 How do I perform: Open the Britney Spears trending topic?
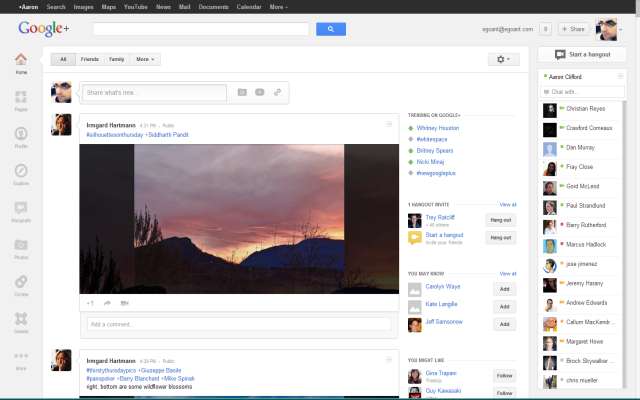click(435, 151)
